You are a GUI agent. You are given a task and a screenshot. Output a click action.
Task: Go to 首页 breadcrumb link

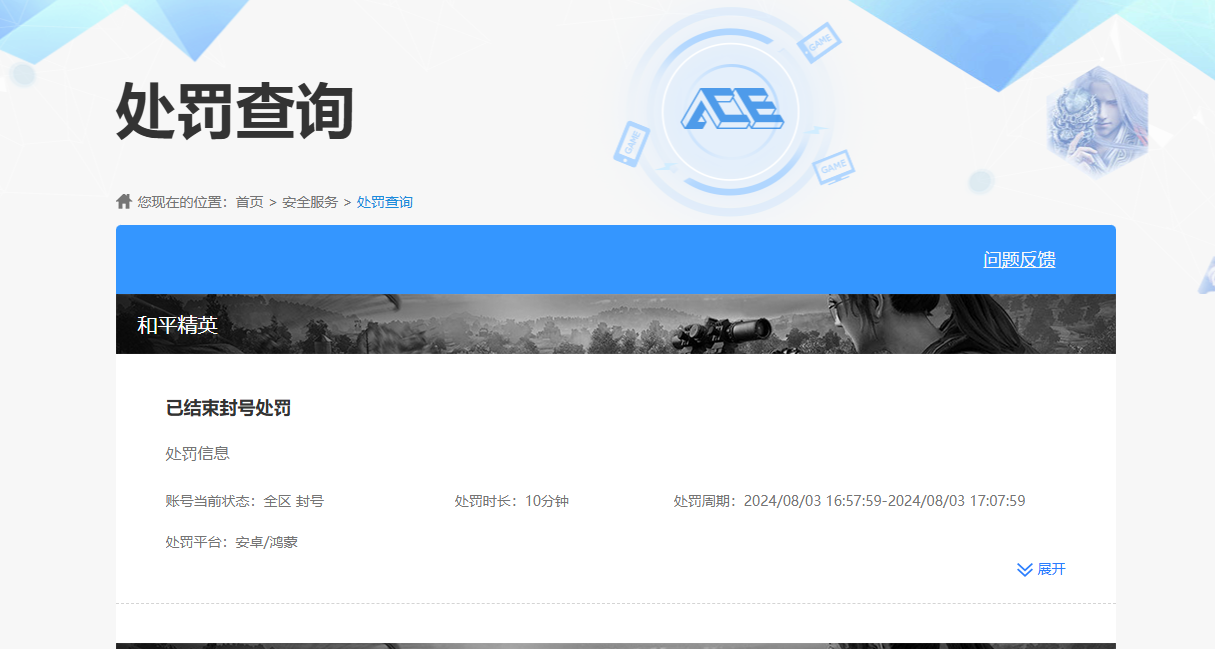tap(249, 202)
